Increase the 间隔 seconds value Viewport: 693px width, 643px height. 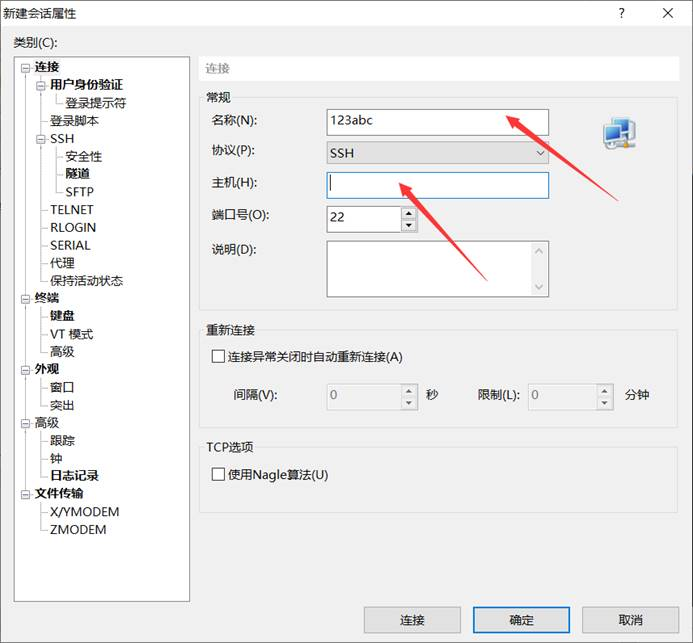(409, 391)
